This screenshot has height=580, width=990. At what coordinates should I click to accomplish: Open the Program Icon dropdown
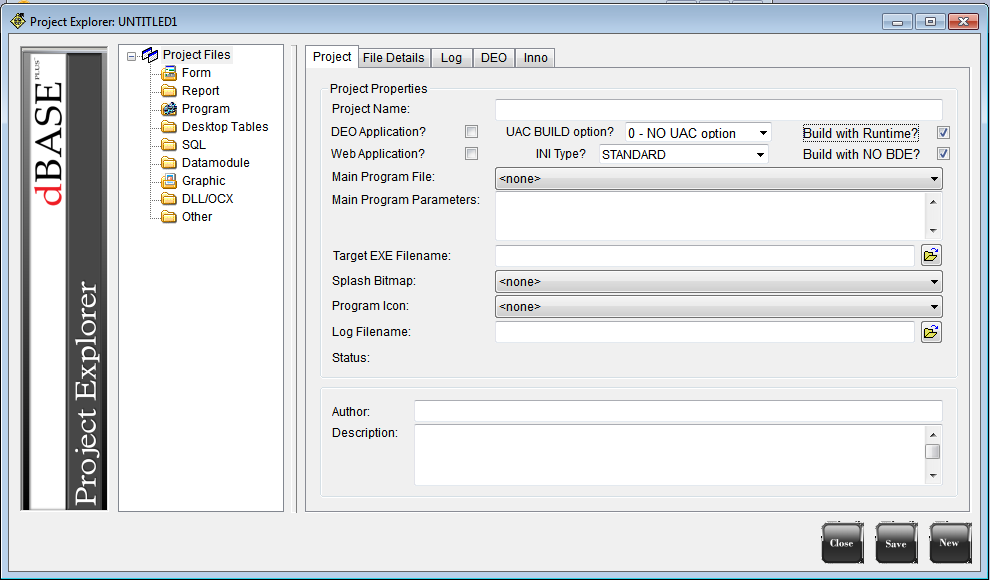click(x=719, y=307)
